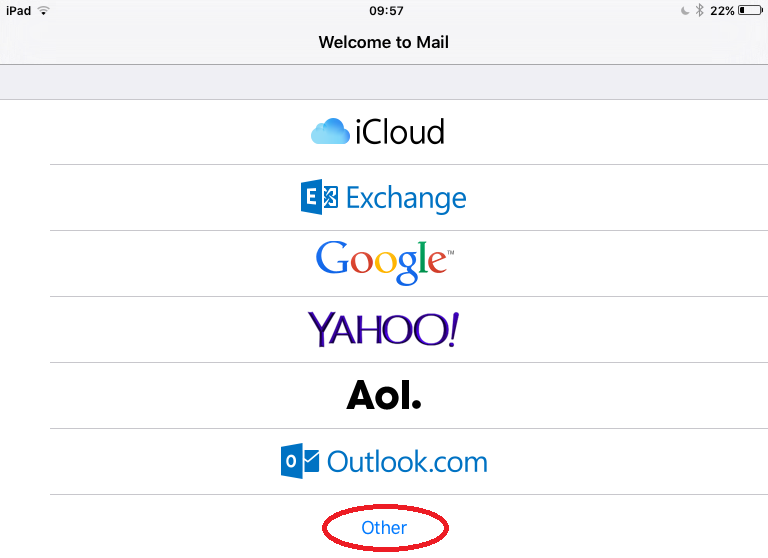Tap the Do Not Disturb moon icon

click(685, 11)
